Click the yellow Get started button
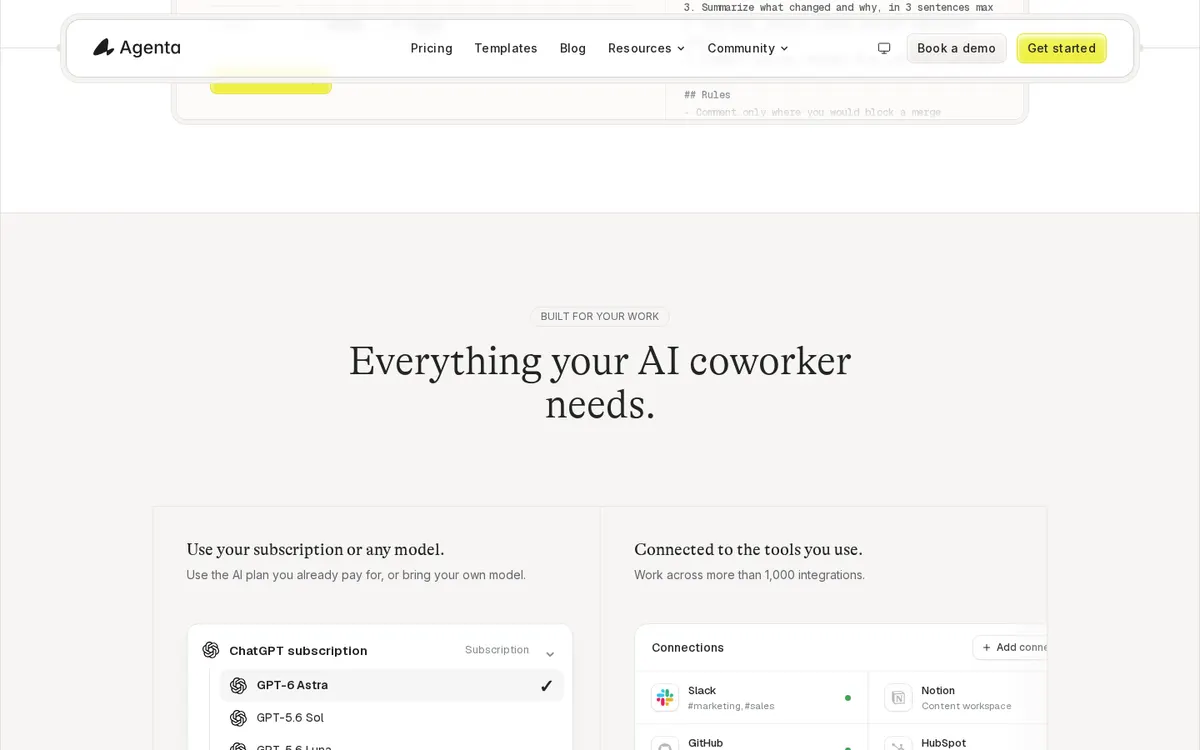This screenshot has height=750, width=1200. click(x=1061, y=48)
